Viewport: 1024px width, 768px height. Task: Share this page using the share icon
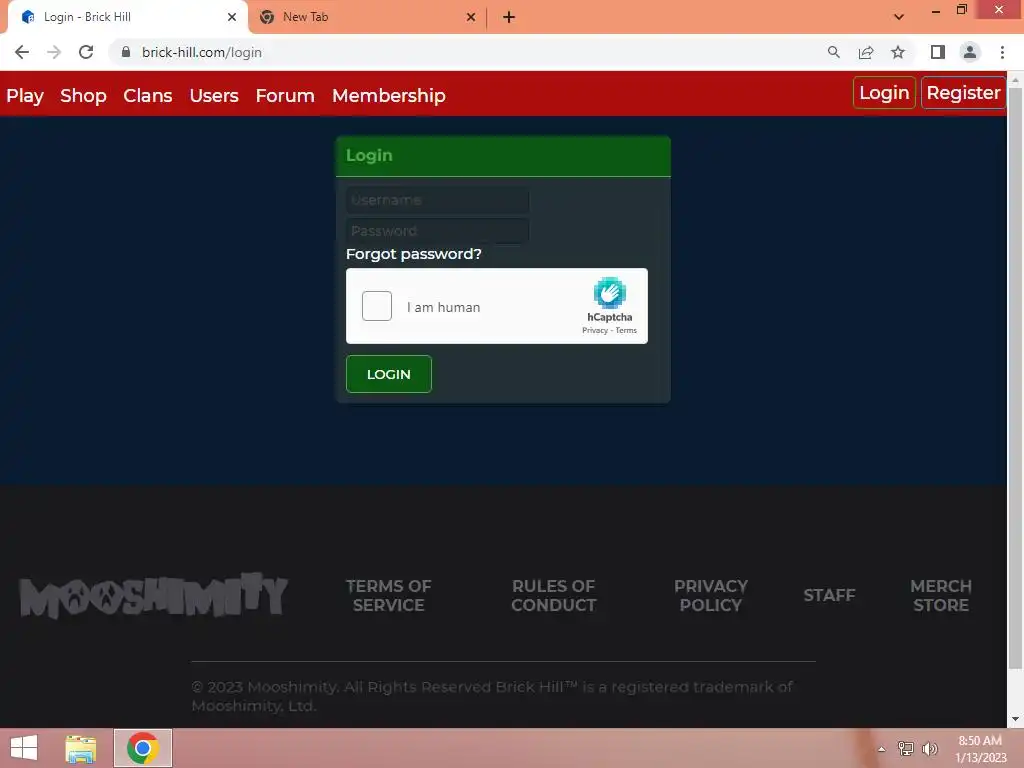(x=866, y=52)
